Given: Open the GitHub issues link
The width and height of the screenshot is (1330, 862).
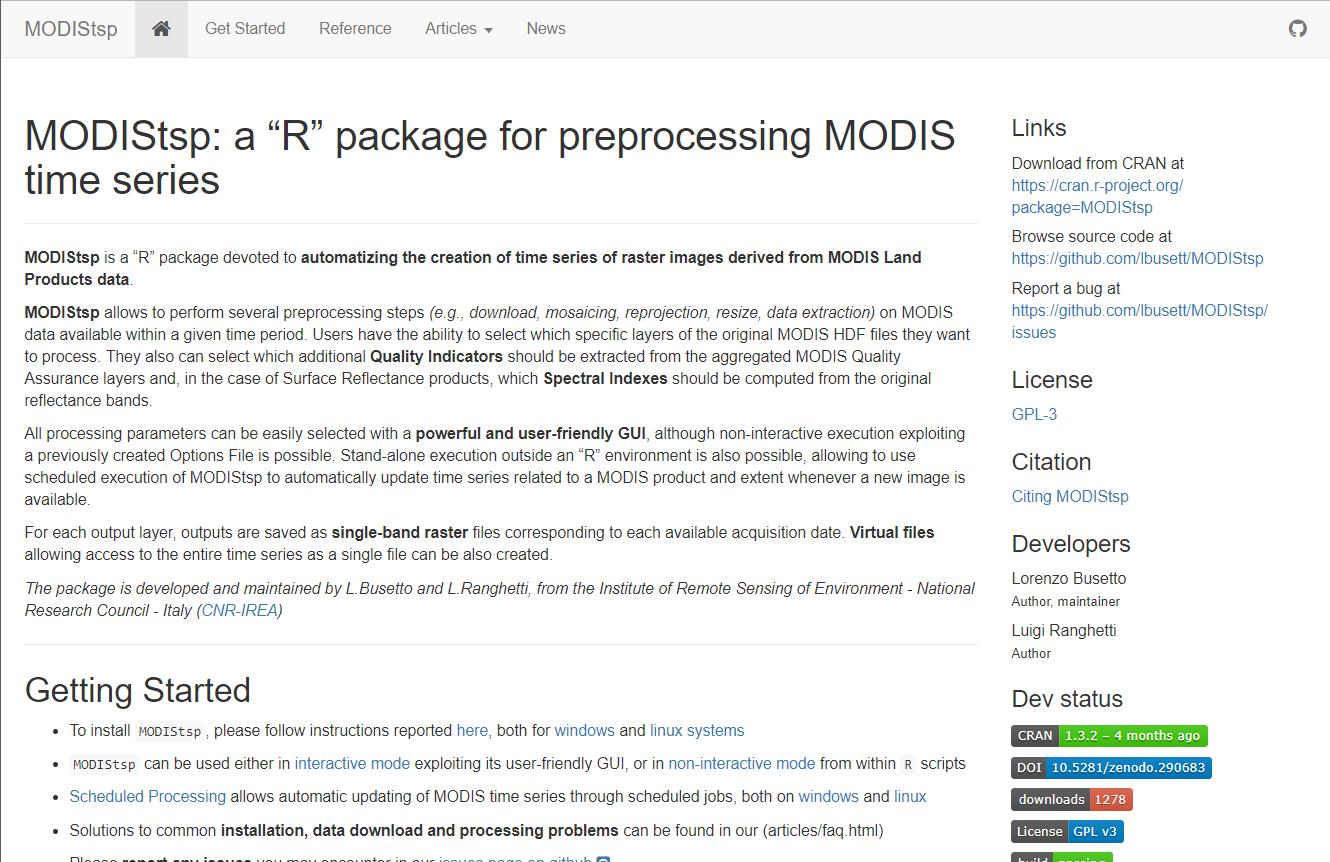Looking at the screenshot, I should 1139,321.
